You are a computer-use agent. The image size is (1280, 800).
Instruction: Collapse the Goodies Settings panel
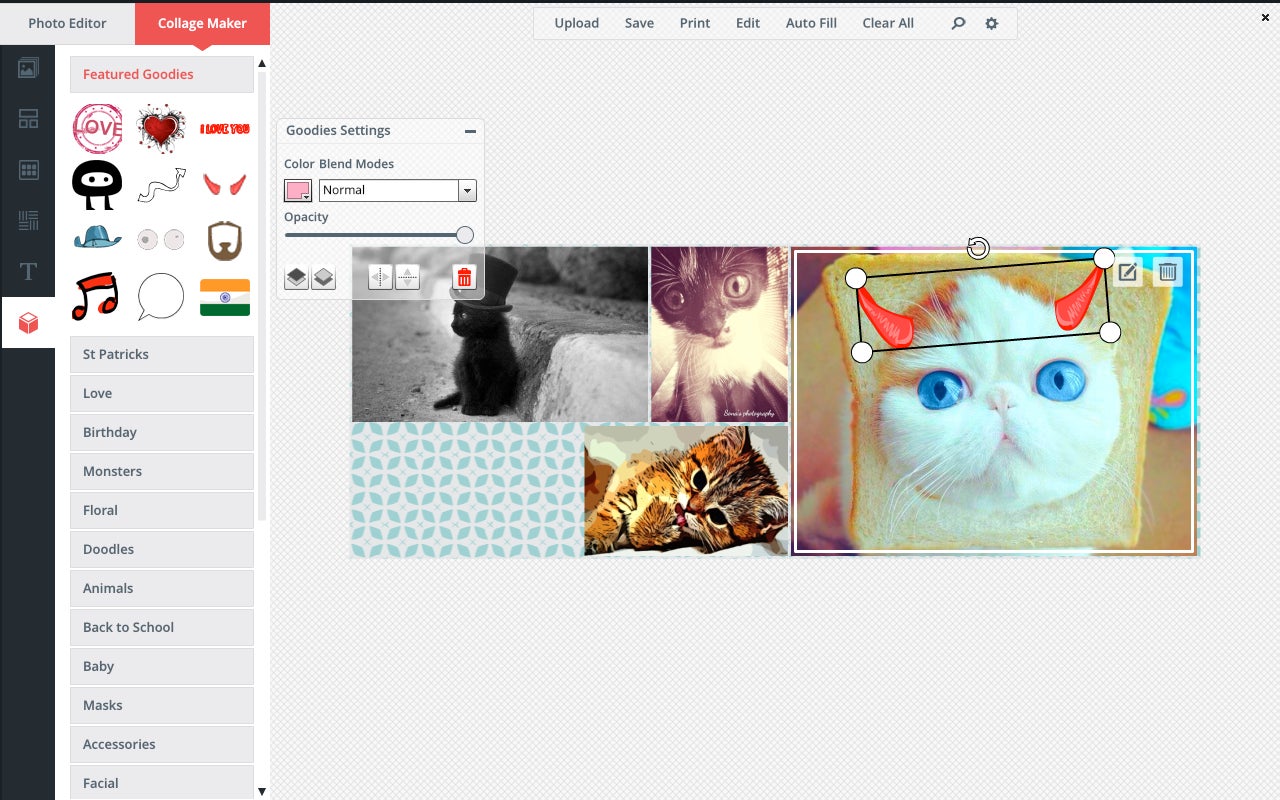(x=468, y=130)
